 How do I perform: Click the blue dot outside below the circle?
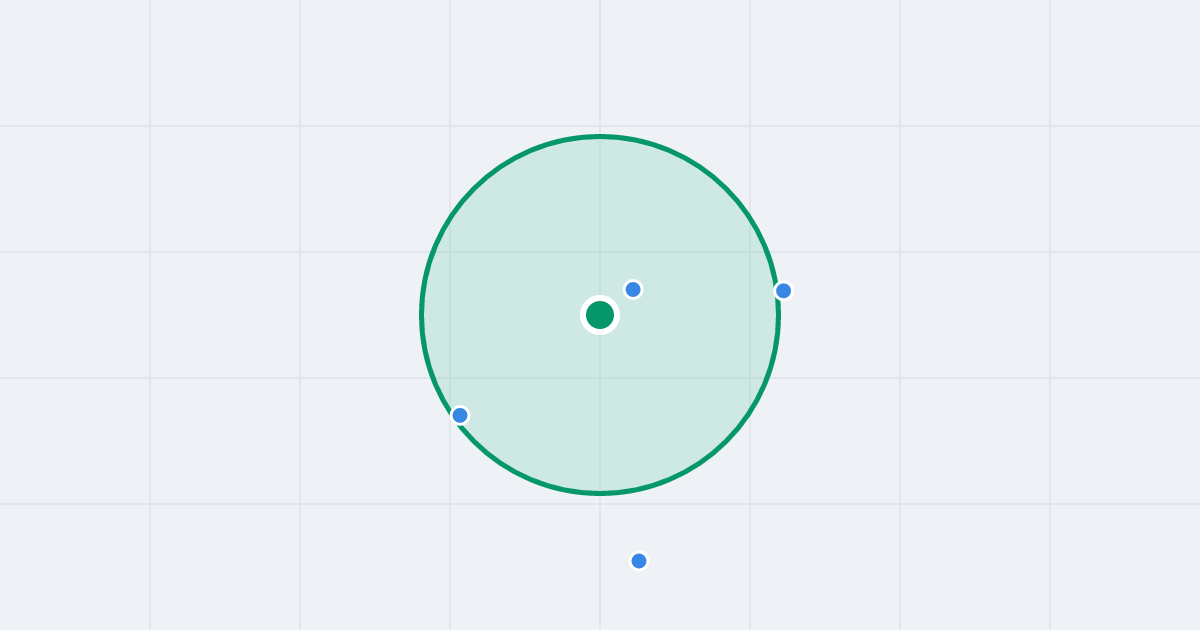tap(639, 561)
